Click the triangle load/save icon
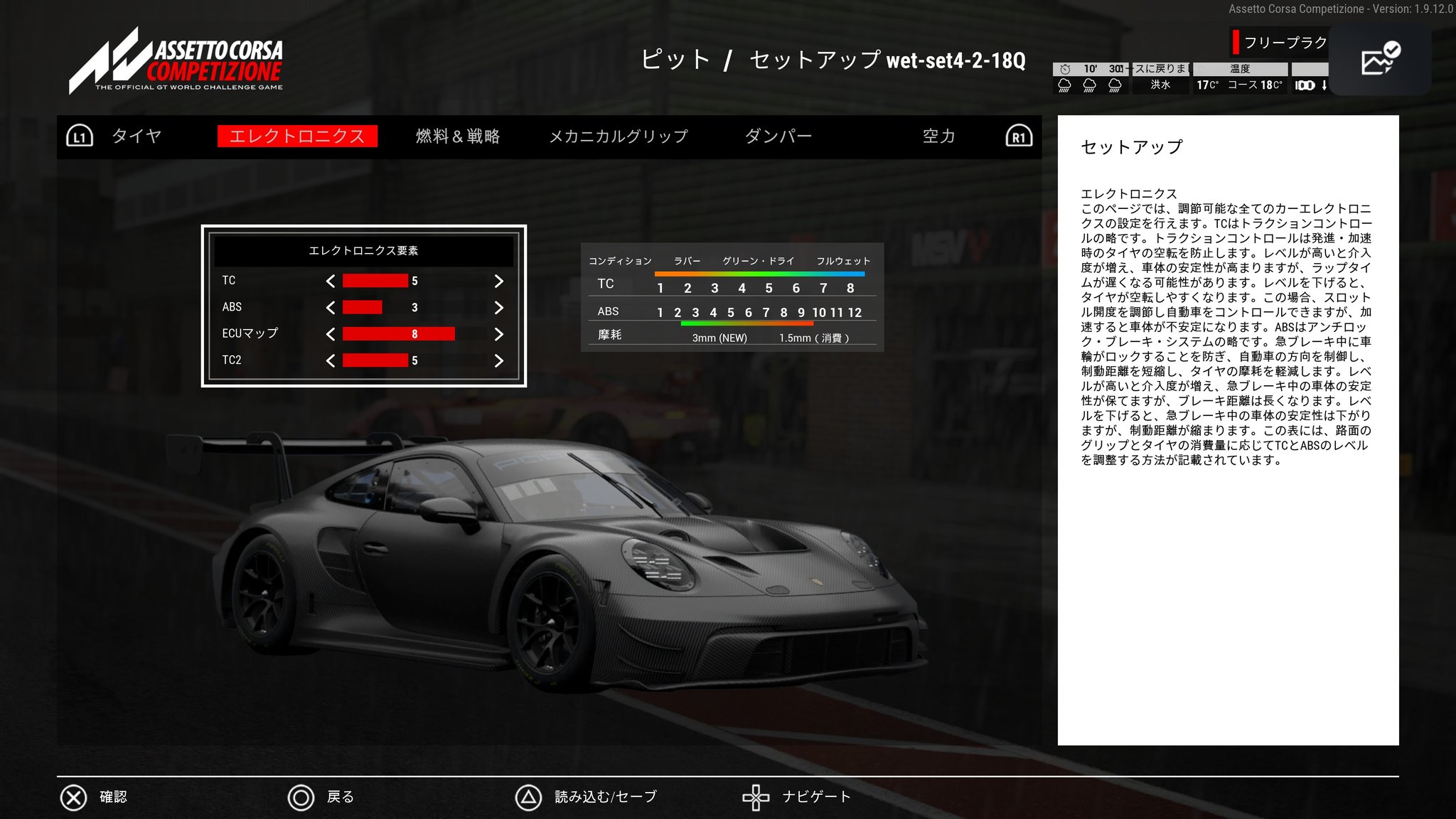 528,798
